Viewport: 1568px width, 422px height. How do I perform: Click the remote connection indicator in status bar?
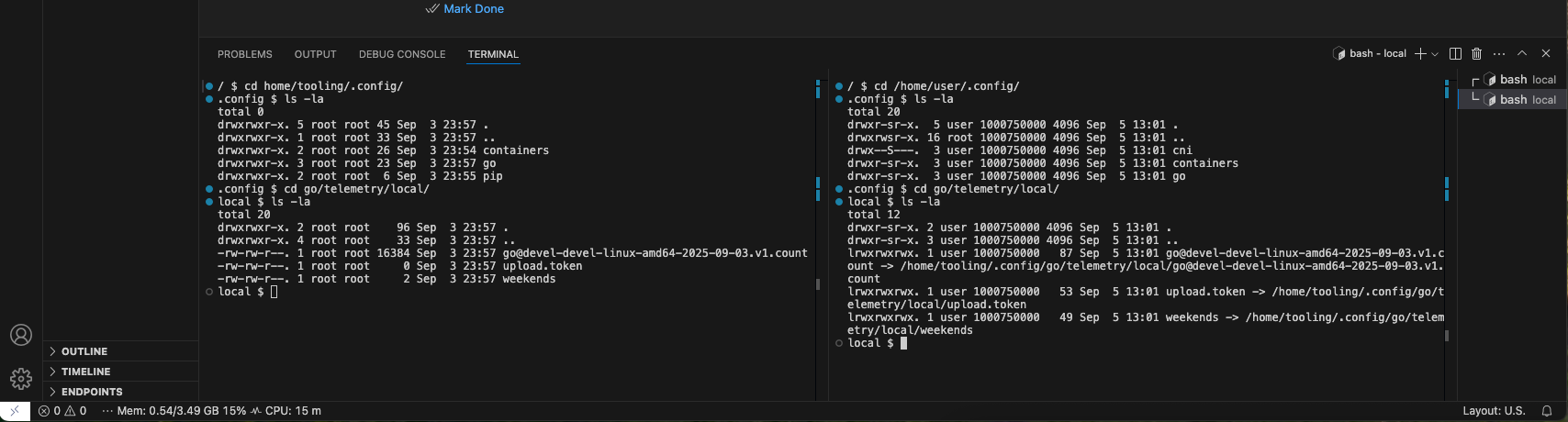[15, 411]
